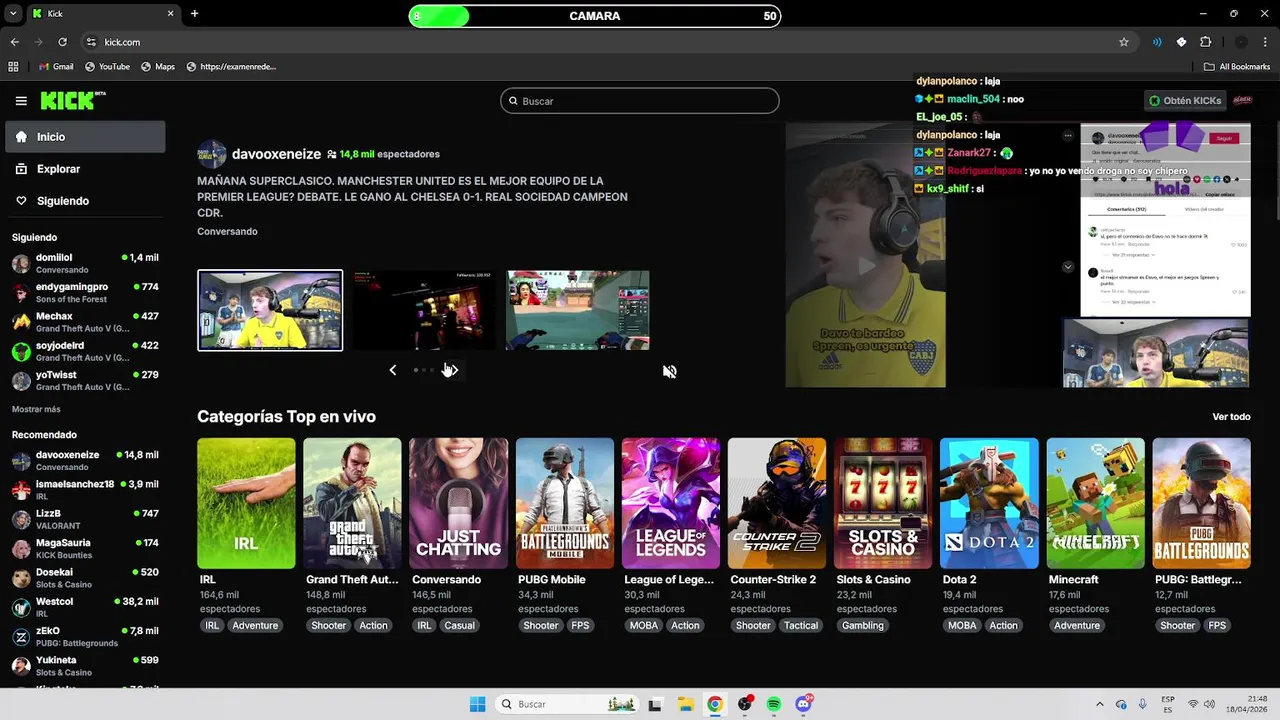The height and width of the screenshot is (720, 1280).
Task: Unmute the featured stream player
Action: (670, 371)
